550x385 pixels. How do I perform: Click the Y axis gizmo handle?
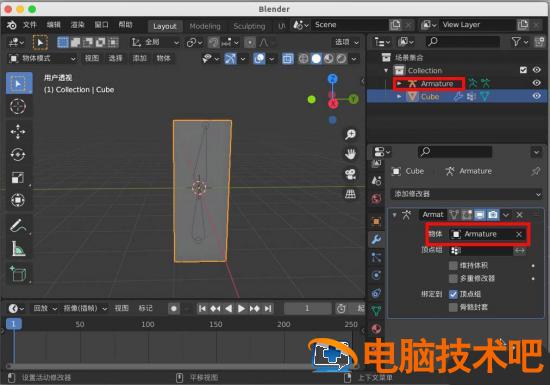tap(354, 100)
